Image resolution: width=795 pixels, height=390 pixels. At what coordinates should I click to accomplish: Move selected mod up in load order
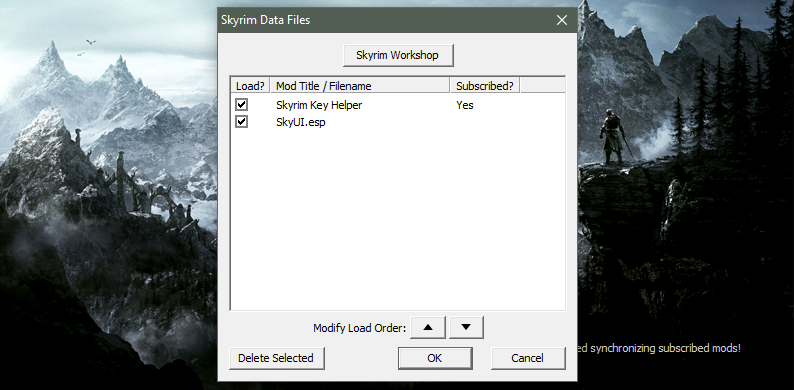(428, 328)
